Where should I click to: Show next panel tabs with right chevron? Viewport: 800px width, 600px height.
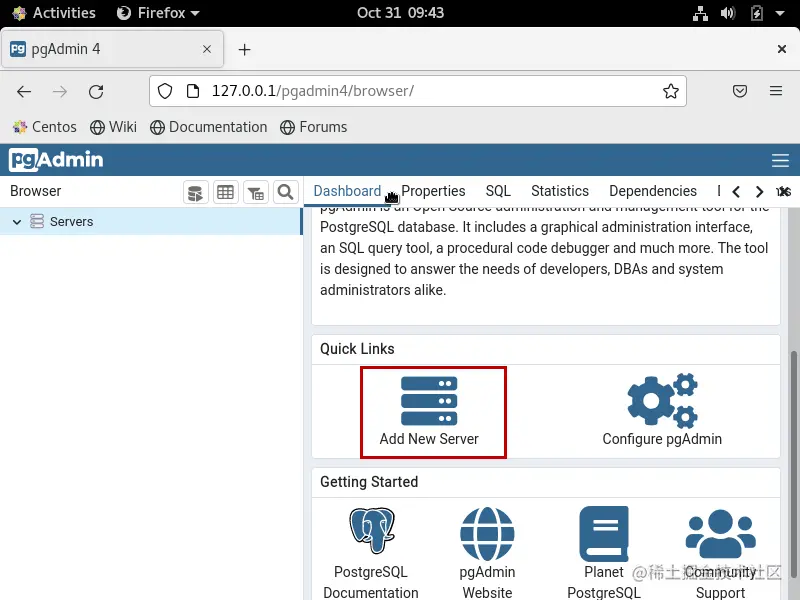pyautogui.click(x=759, y=192)
